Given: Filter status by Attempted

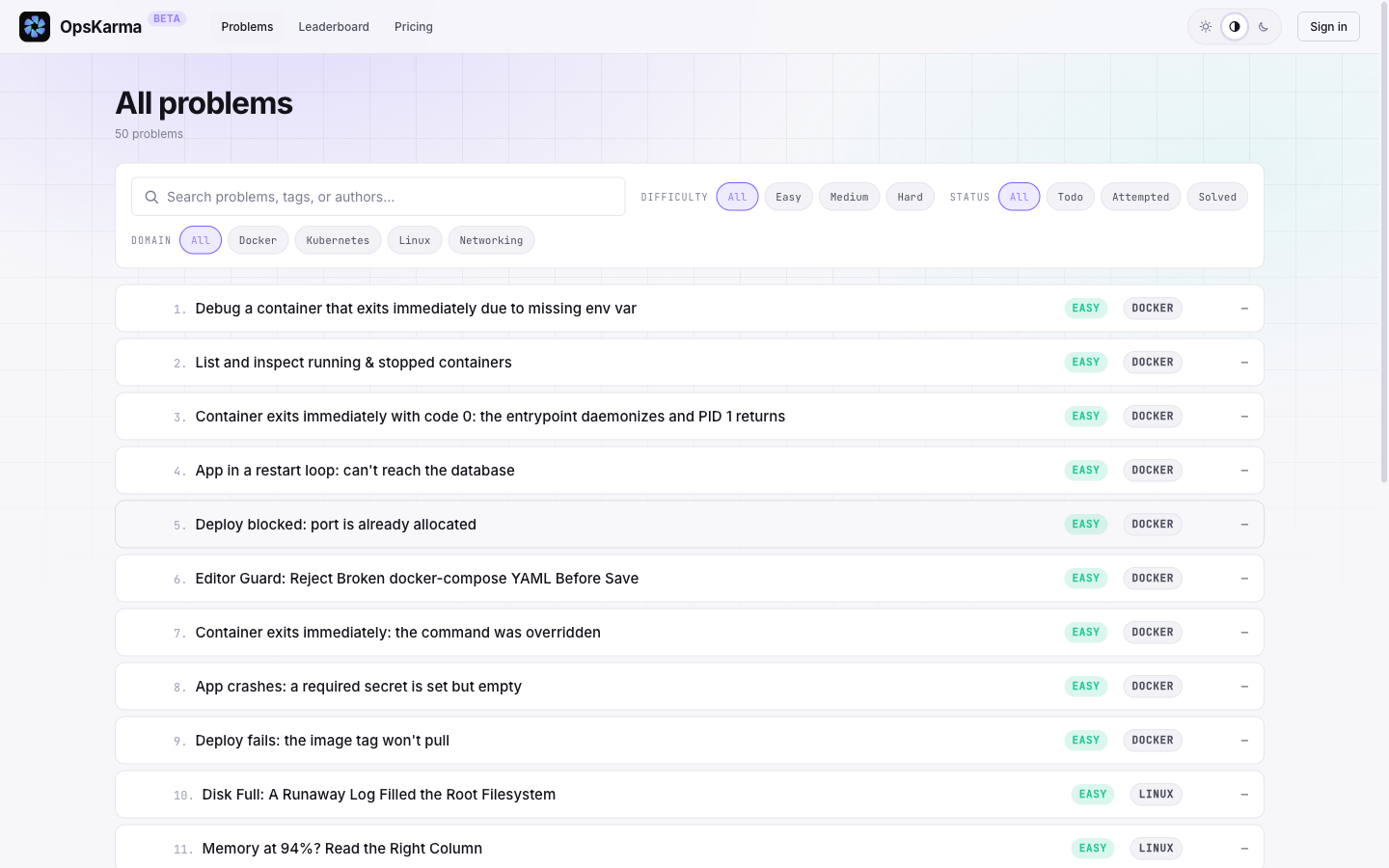Looking at the screenshot, I should pos(1140,197).
